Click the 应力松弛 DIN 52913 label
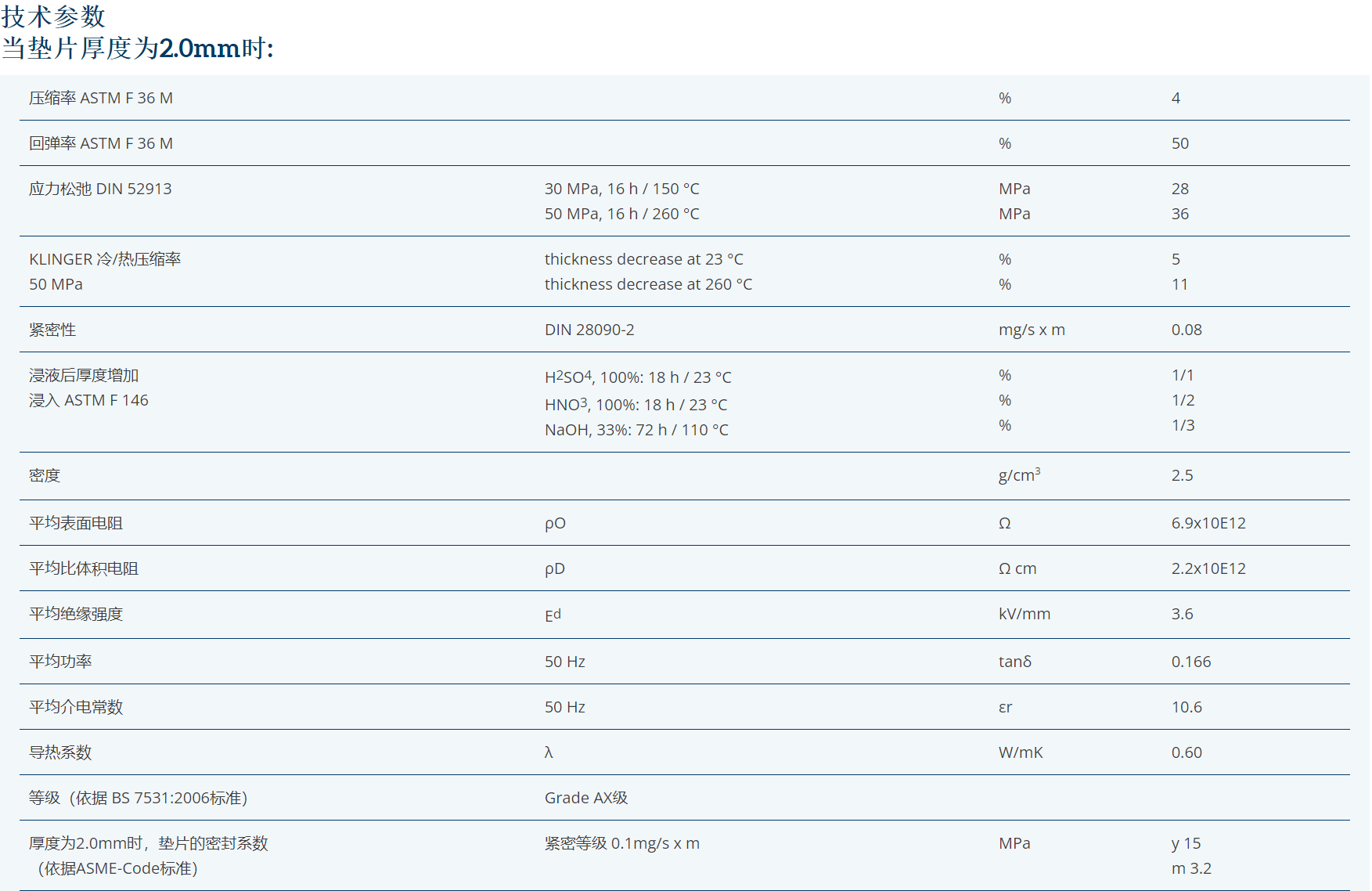1372x891 pixels. tap(100, 189)
